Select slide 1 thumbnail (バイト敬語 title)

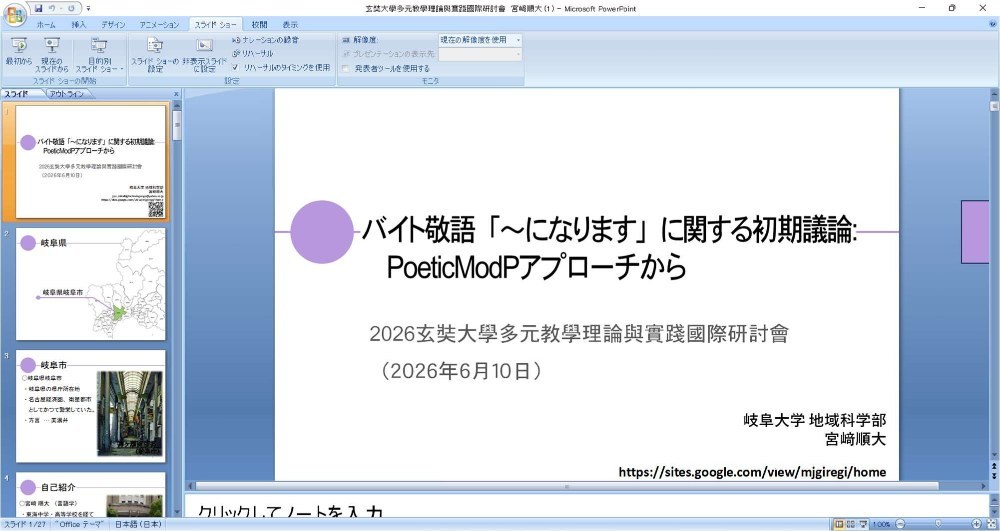91,162
